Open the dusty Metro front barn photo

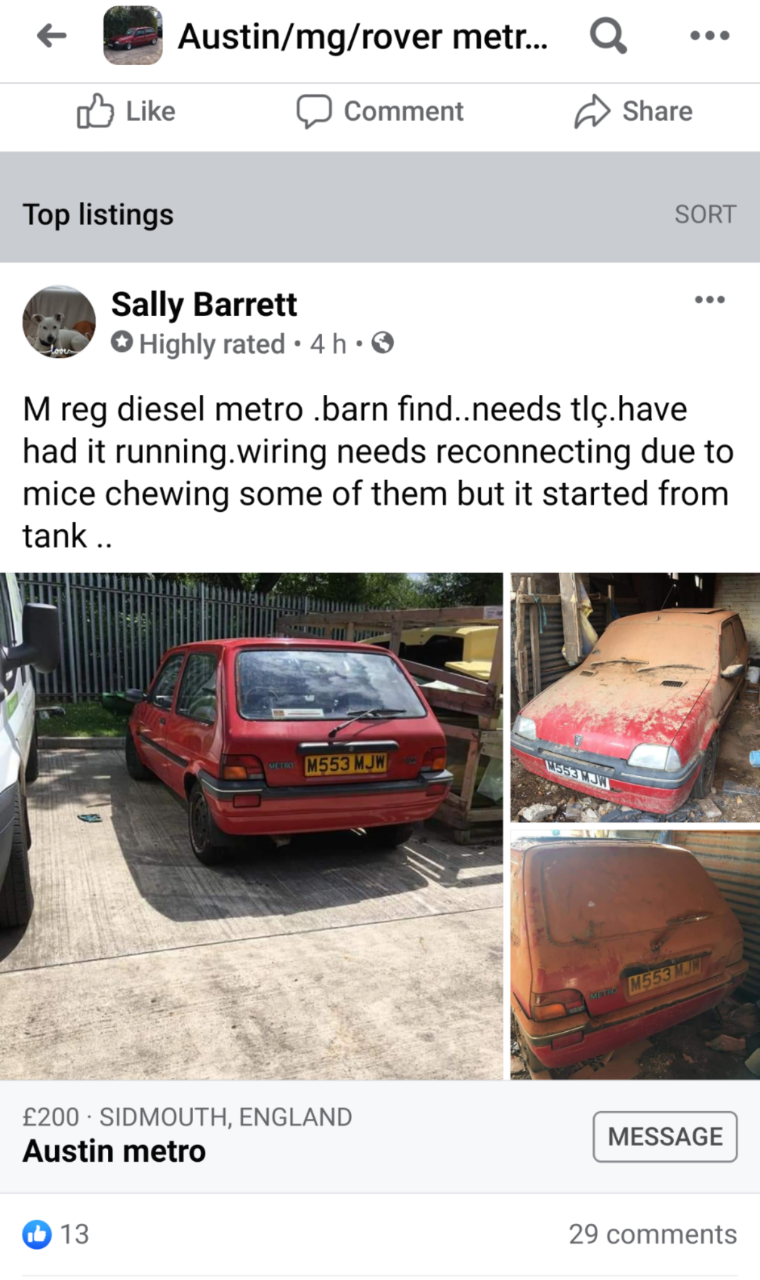coord(635,697)
